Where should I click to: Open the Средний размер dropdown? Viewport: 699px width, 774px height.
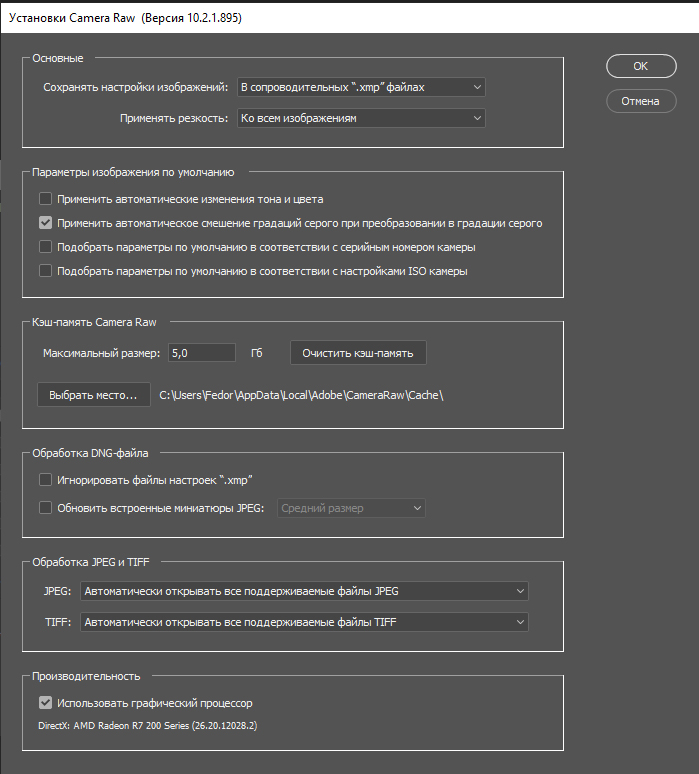click(x=351, y=508)
